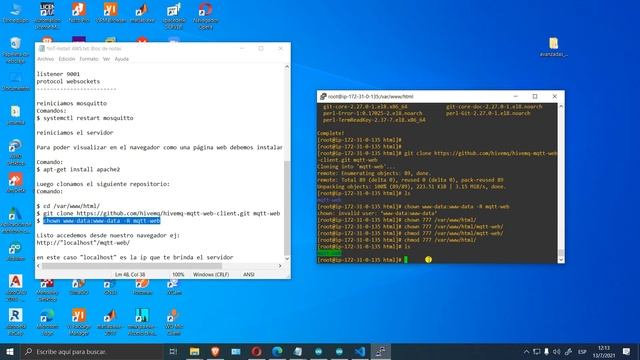Select the top-row VI Package Manager shortcut

(x=111, y=13)
